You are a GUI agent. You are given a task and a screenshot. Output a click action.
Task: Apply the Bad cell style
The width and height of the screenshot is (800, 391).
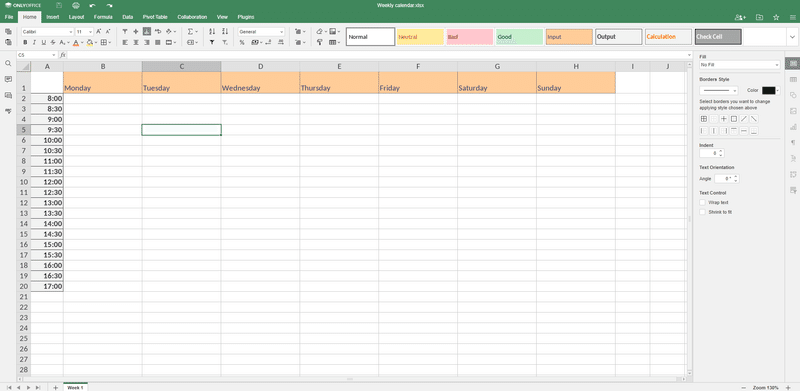470,37
